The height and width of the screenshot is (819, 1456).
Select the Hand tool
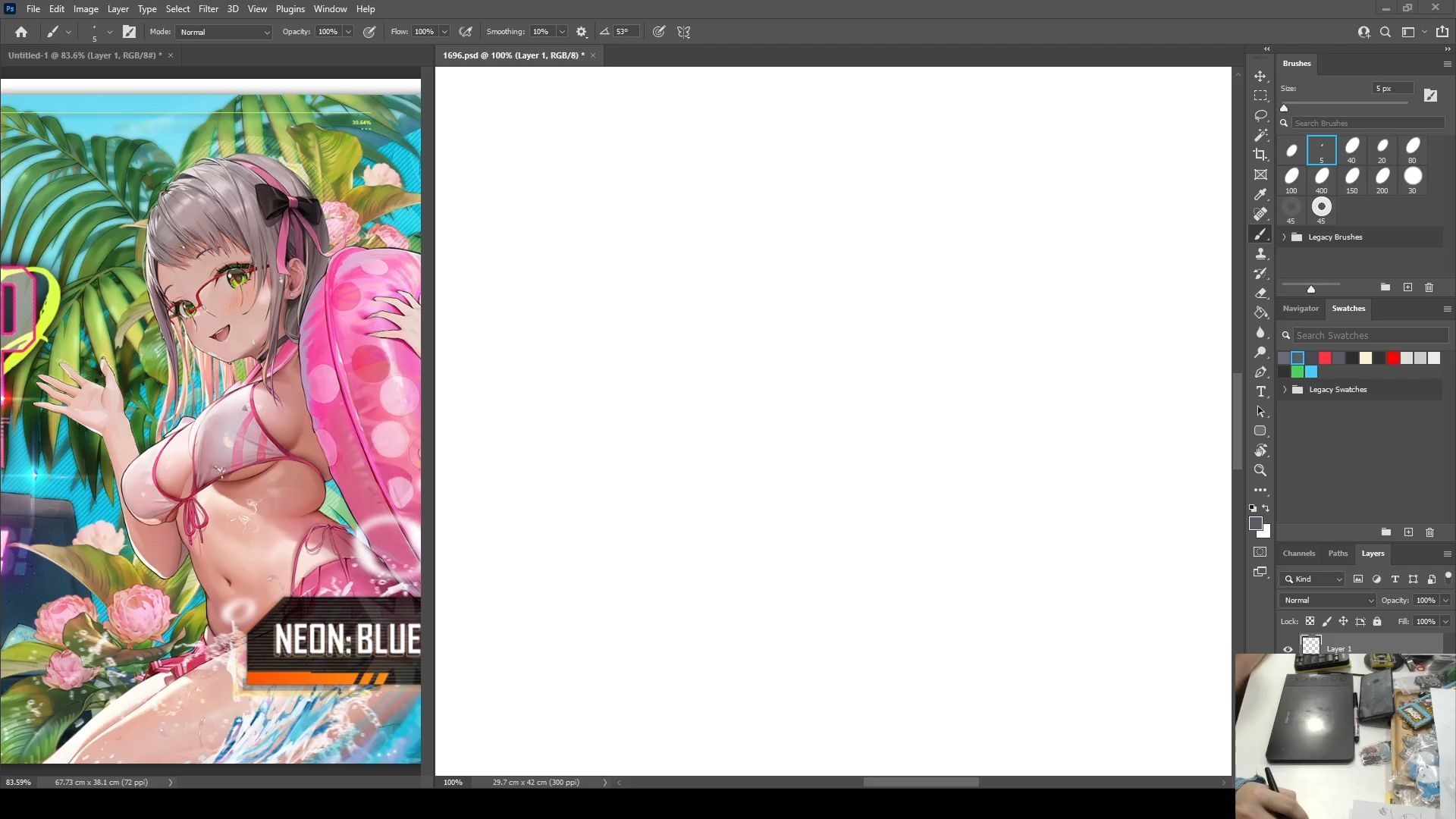pyautogui.click(x=1260, y=450)
